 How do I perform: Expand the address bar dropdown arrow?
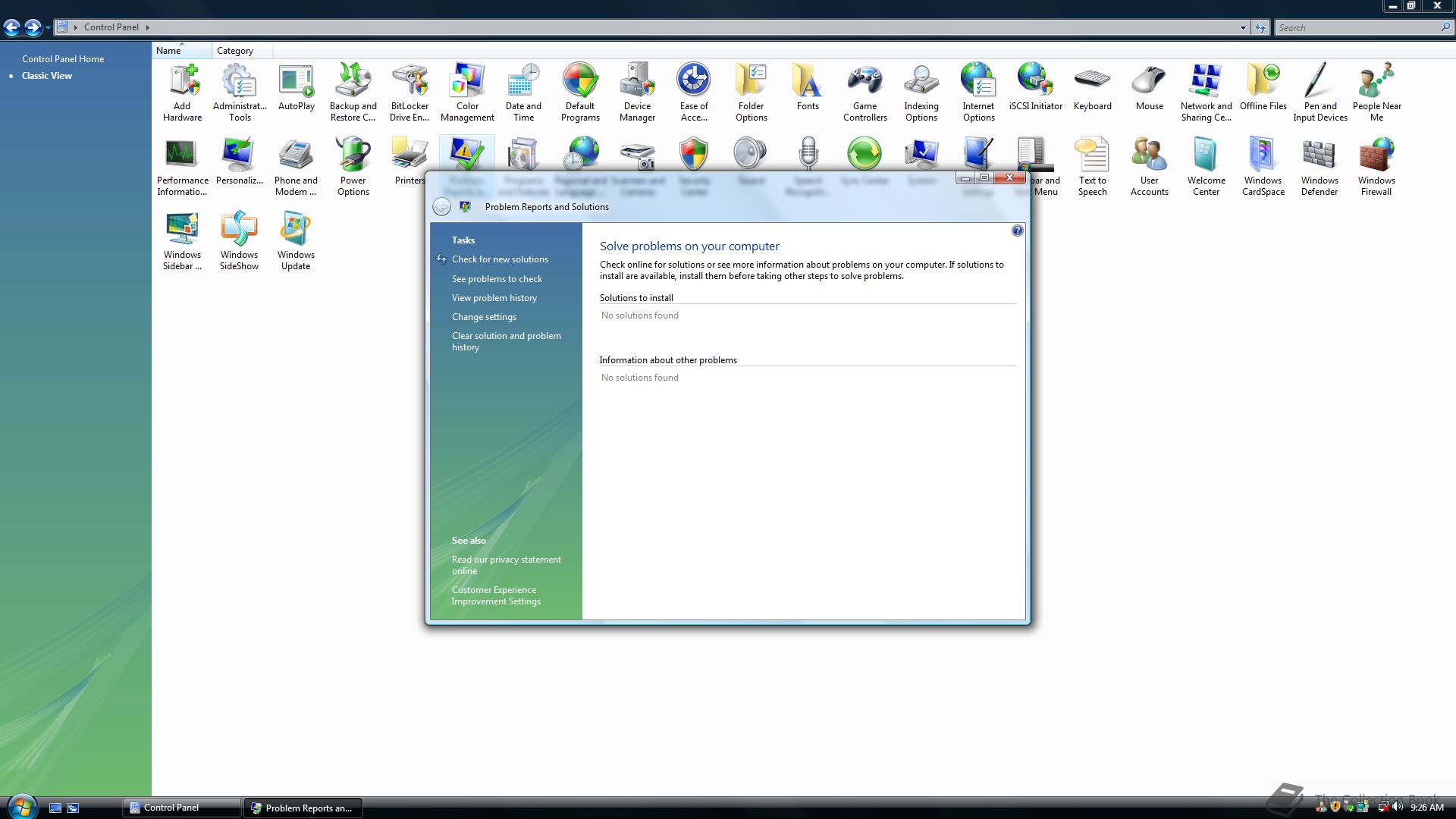(1243, 28)
